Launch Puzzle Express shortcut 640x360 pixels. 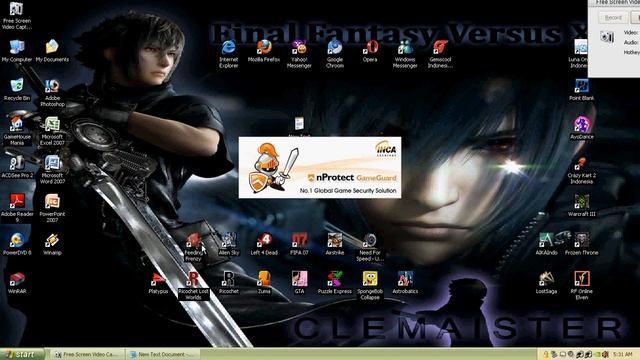point(335,283)
